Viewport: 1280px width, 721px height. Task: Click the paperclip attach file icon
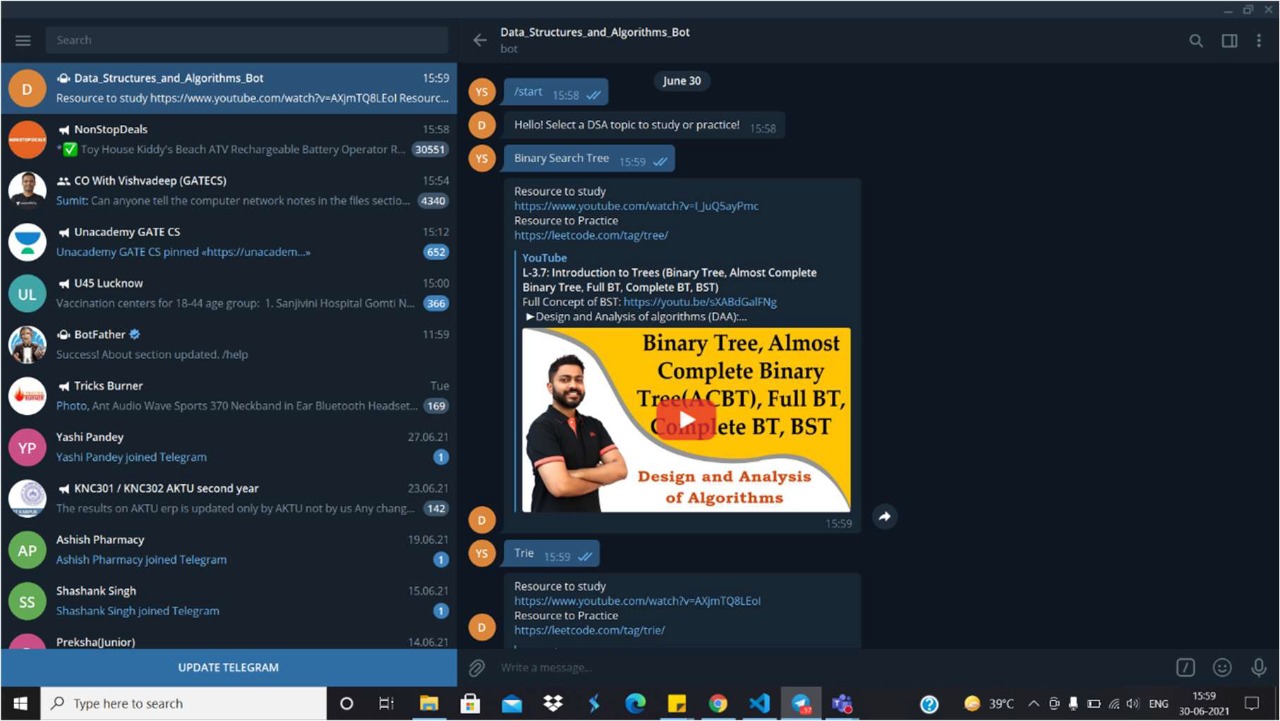point(477,667)
